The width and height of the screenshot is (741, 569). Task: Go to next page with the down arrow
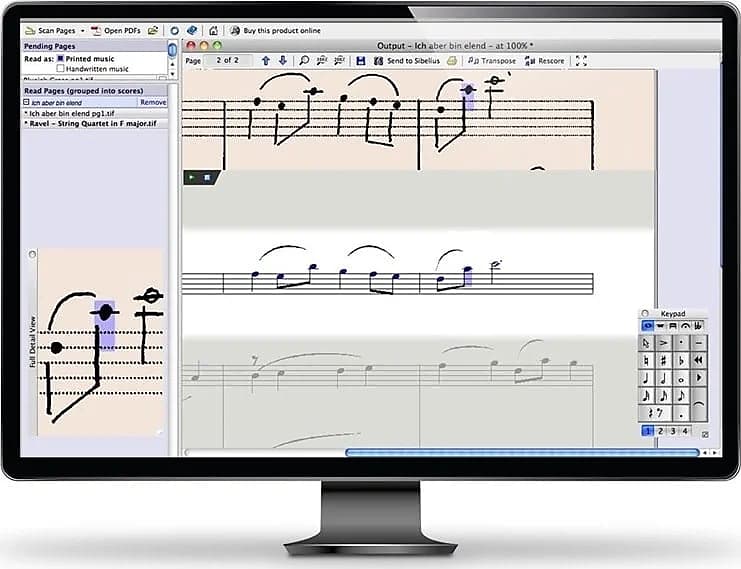point(283,60)
